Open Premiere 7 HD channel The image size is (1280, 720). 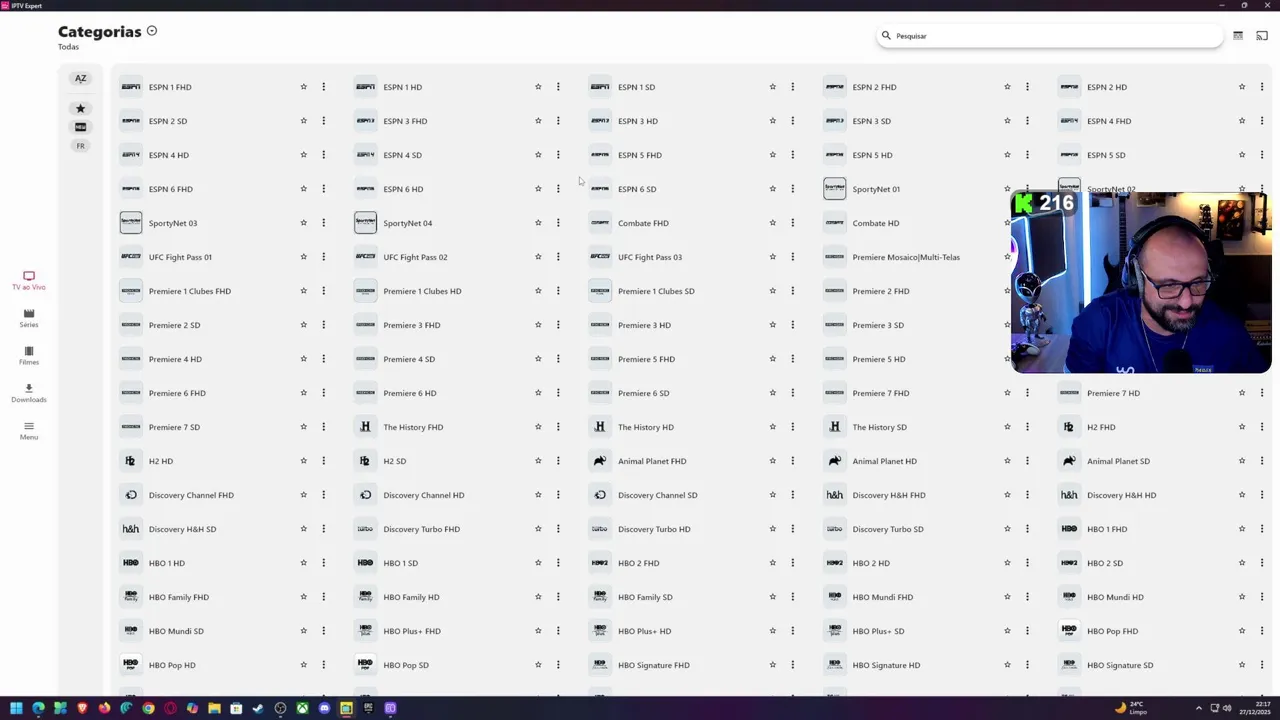coord(1114,393)
